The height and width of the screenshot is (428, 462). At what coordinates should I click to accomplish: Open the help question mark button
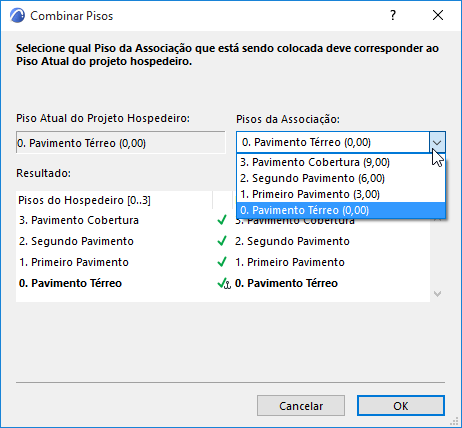(393, 15)
